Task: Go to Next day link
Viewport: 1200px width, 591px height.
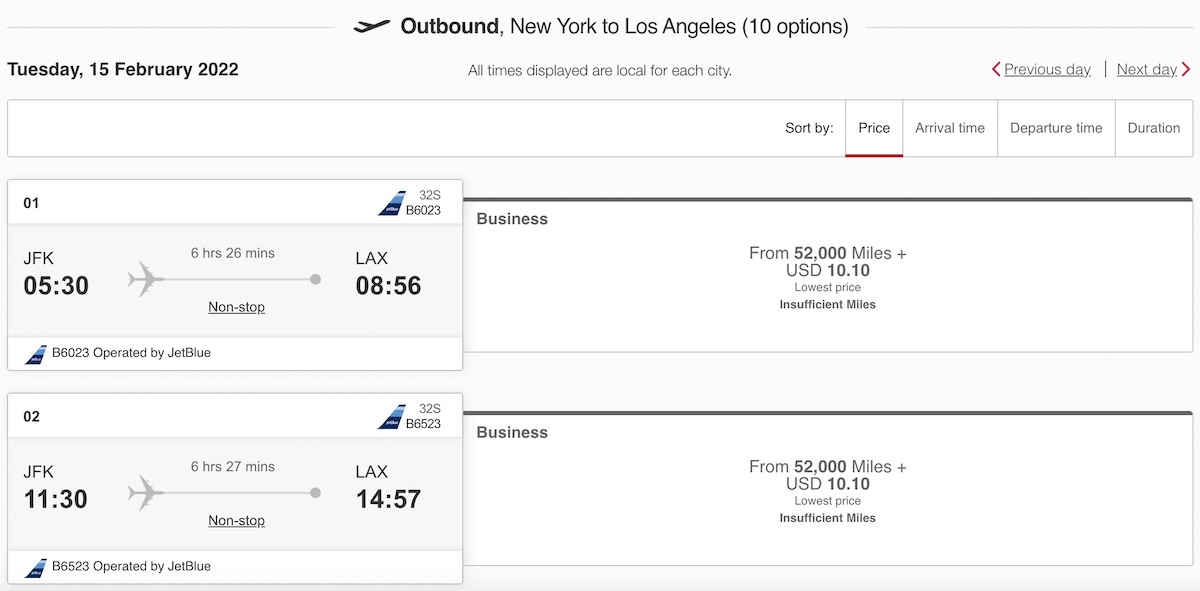Action: (1147, 69)
